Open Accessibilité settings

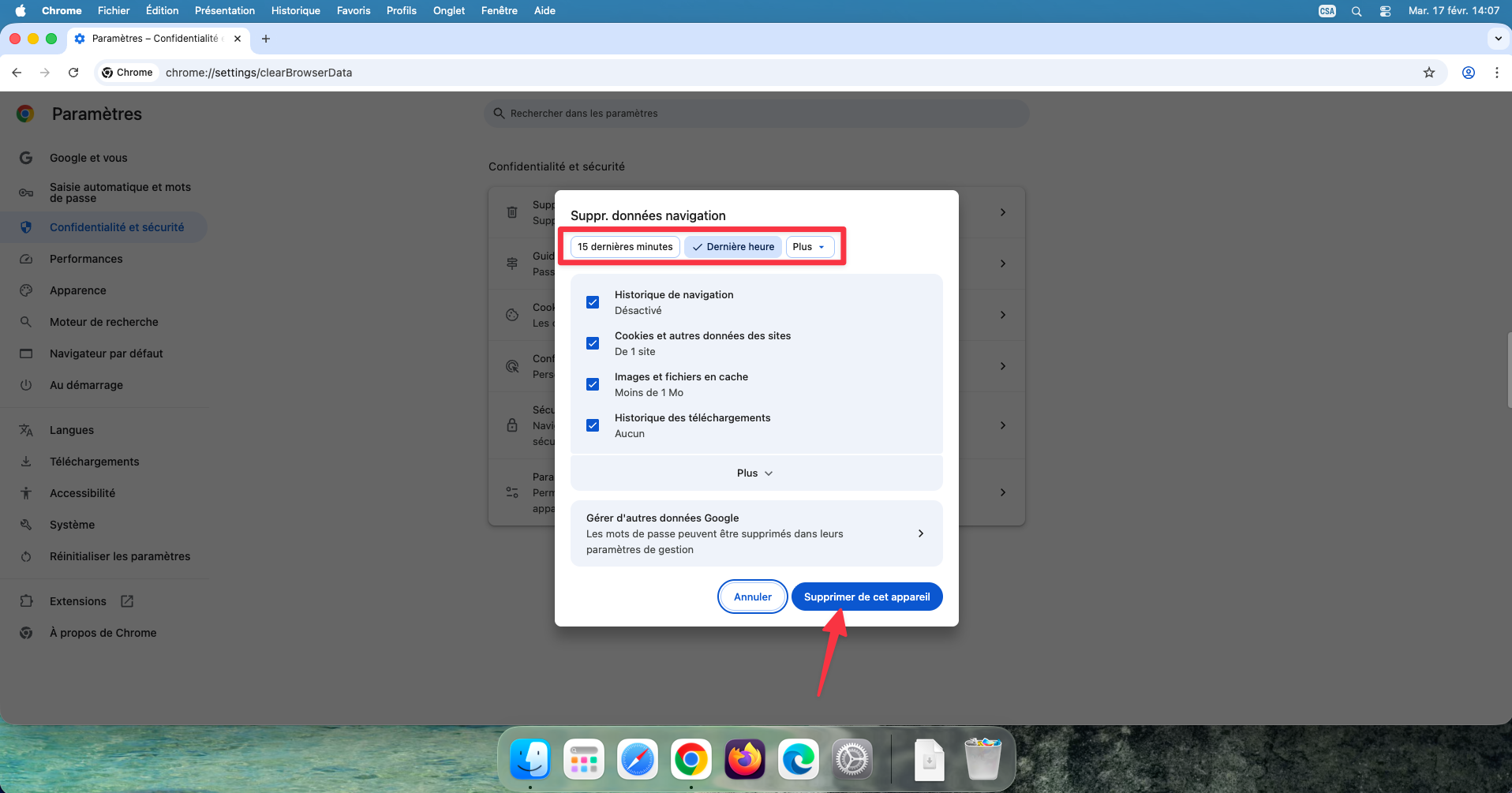coord(103,493)
